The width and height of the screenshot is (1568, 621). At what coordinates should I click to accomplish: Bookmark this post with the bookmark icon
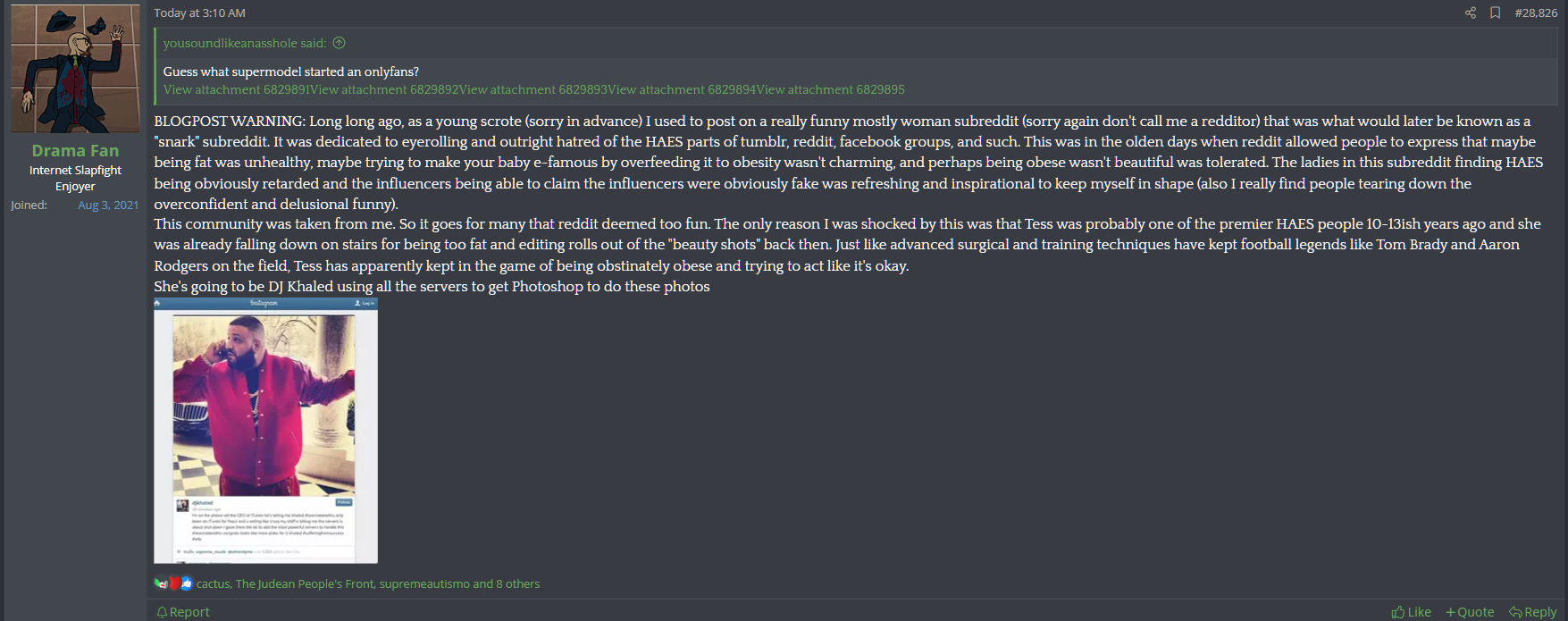(x=1495, y=13)
